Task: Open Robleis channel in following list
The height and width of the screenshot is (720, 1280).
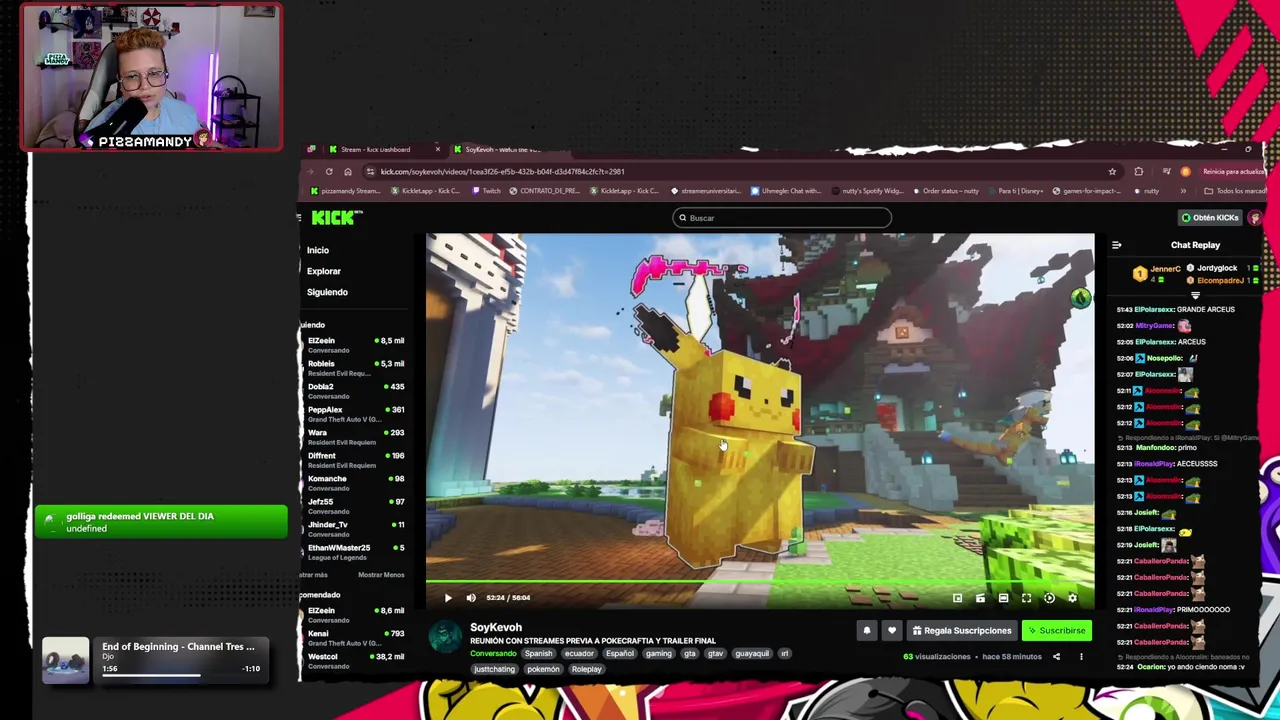Action: click(x=355, y=368)
